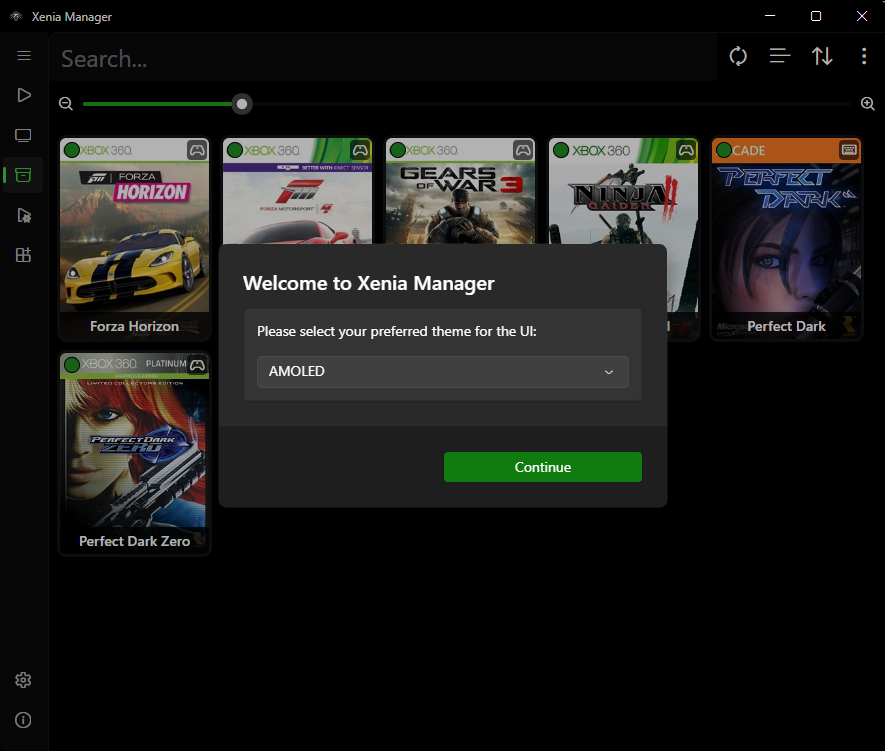The image size is (885, 751).
Task: Open the cursor-star icon in sidebar
Action: (24, 216)
